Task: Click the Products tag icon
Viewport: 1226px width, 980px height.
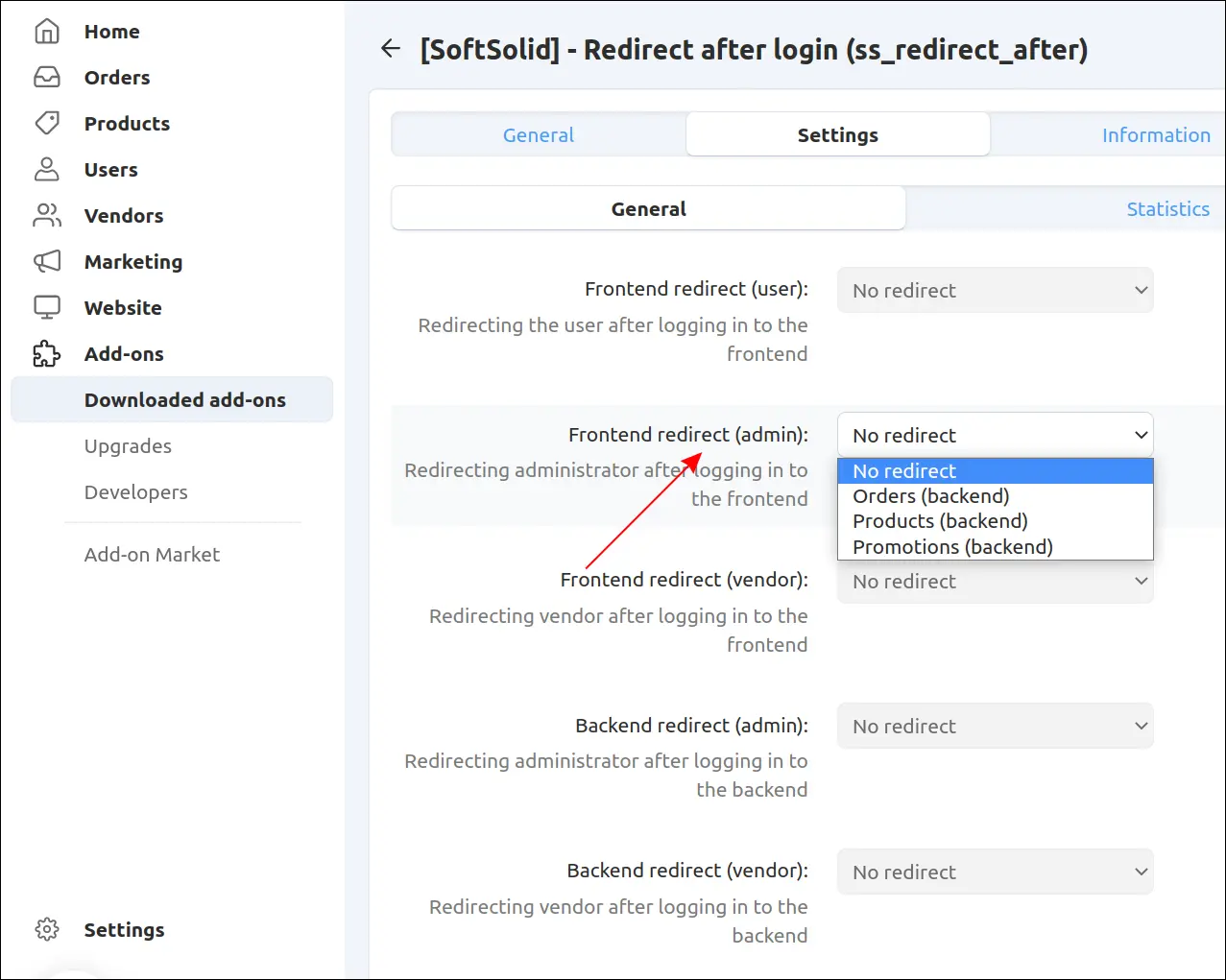Action: click(x=47, y=124)
